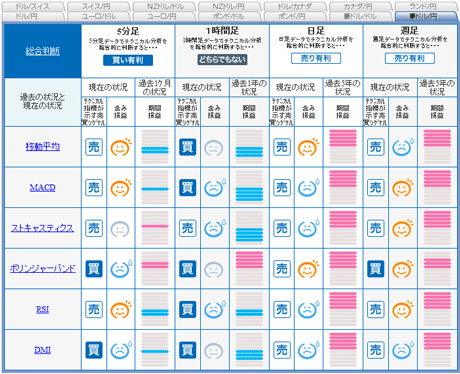Image resolution: width=460 pixels, height=374 pixels.
Task: Switch to the スイス/円 currency tab
Action: click(99, 6)
